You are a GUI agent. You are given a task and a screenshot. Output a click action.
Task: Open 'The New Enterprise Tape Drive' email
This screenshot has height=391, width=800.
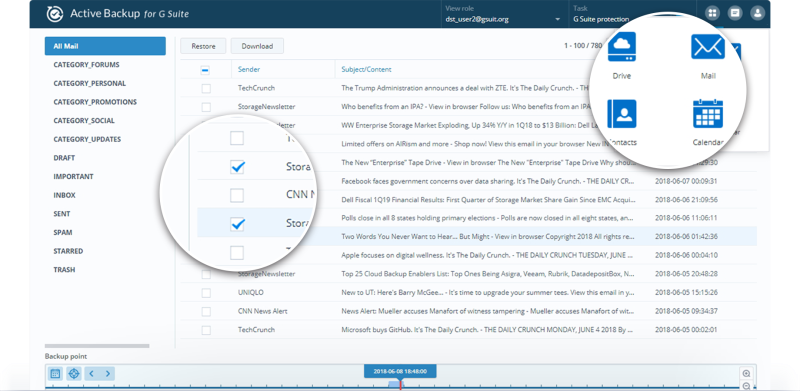point(487,162)
